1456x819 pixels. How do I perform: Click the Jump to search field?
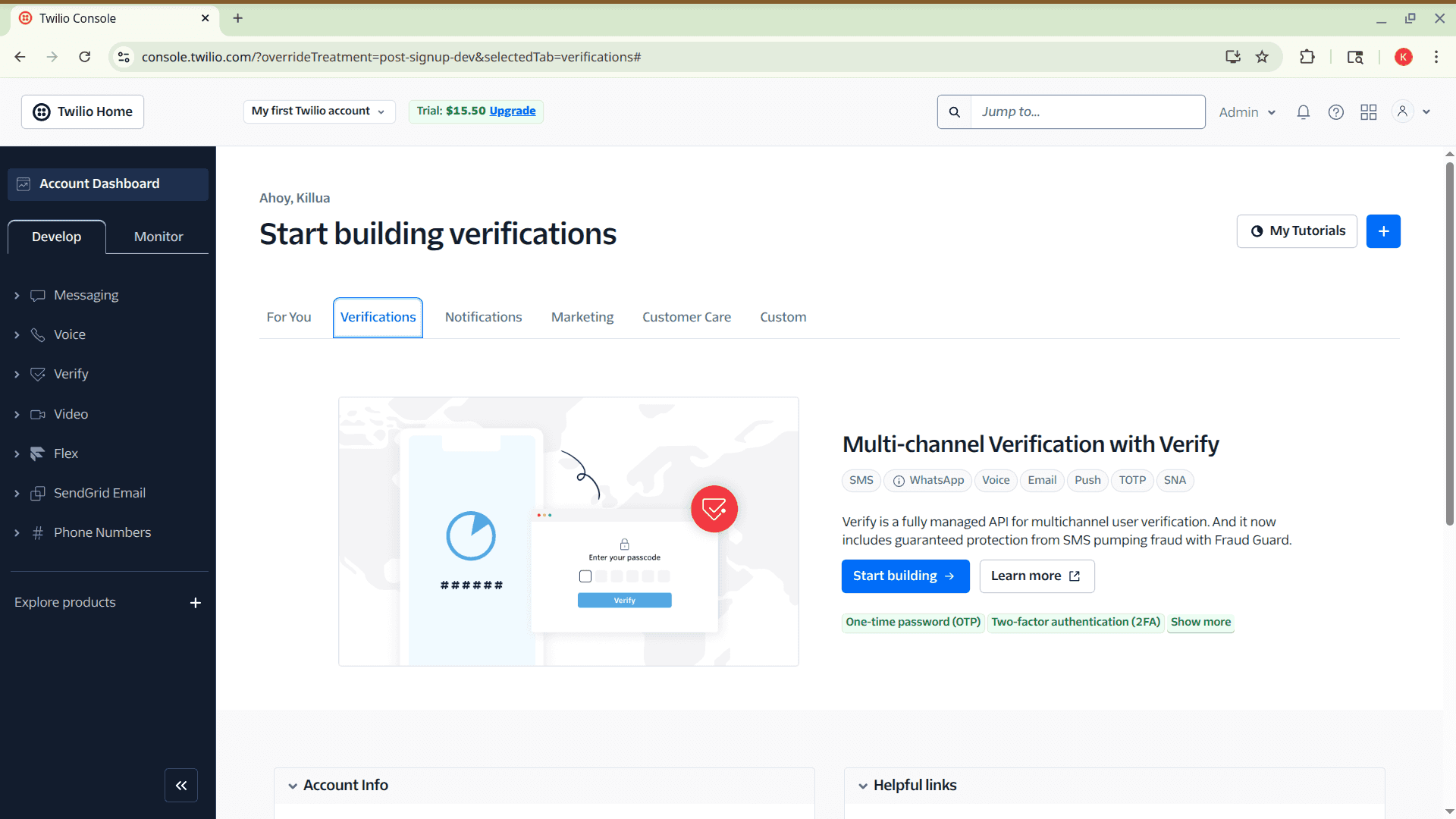(x=1087, y=112)
